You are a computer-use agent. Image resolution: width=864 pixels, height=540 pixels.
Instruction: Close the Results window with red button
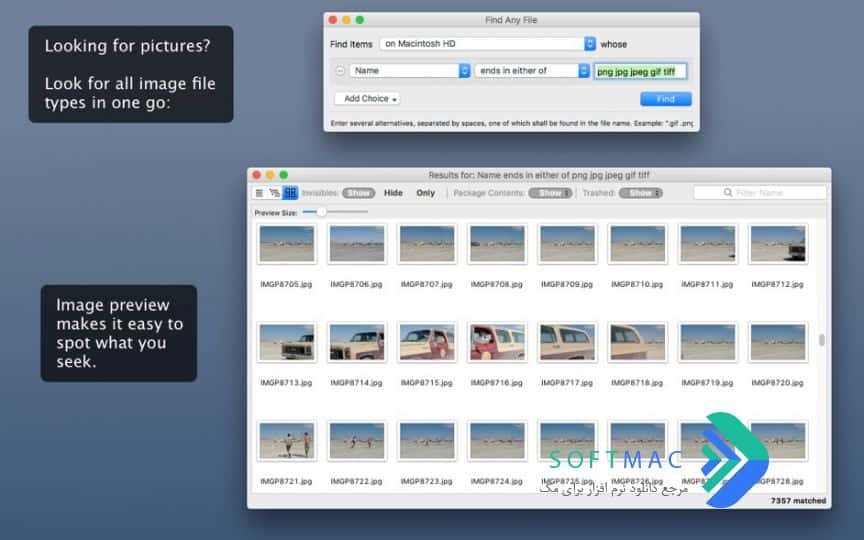(257, 175)
